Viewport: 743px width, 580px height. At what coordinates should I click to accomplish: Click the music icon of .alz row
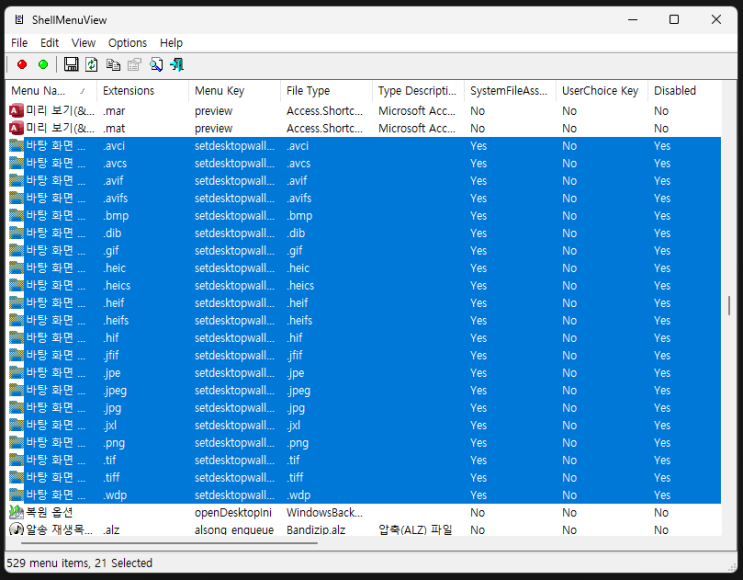pos(16,529)
